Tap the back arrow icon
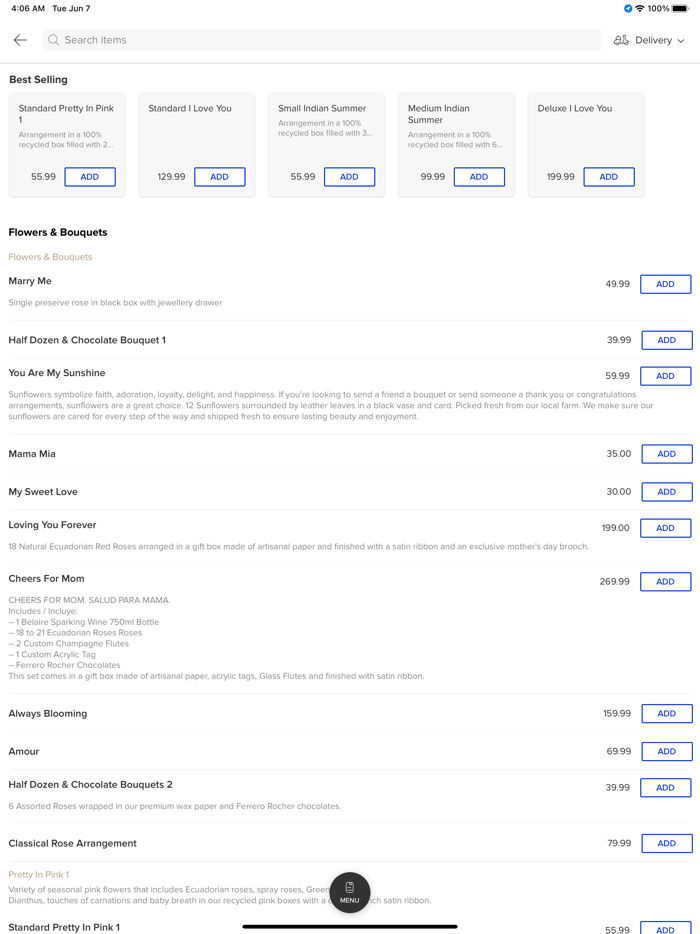Image resolution: width=700 pixels, height=934 pixels. [20, 40]
